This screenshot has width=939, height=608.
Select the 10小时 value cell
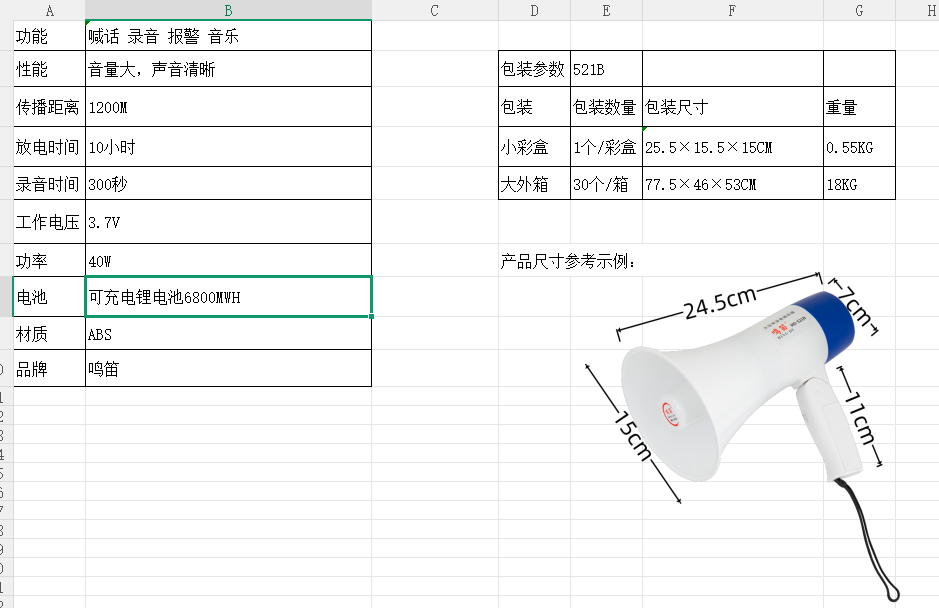(x=228, y=147)
